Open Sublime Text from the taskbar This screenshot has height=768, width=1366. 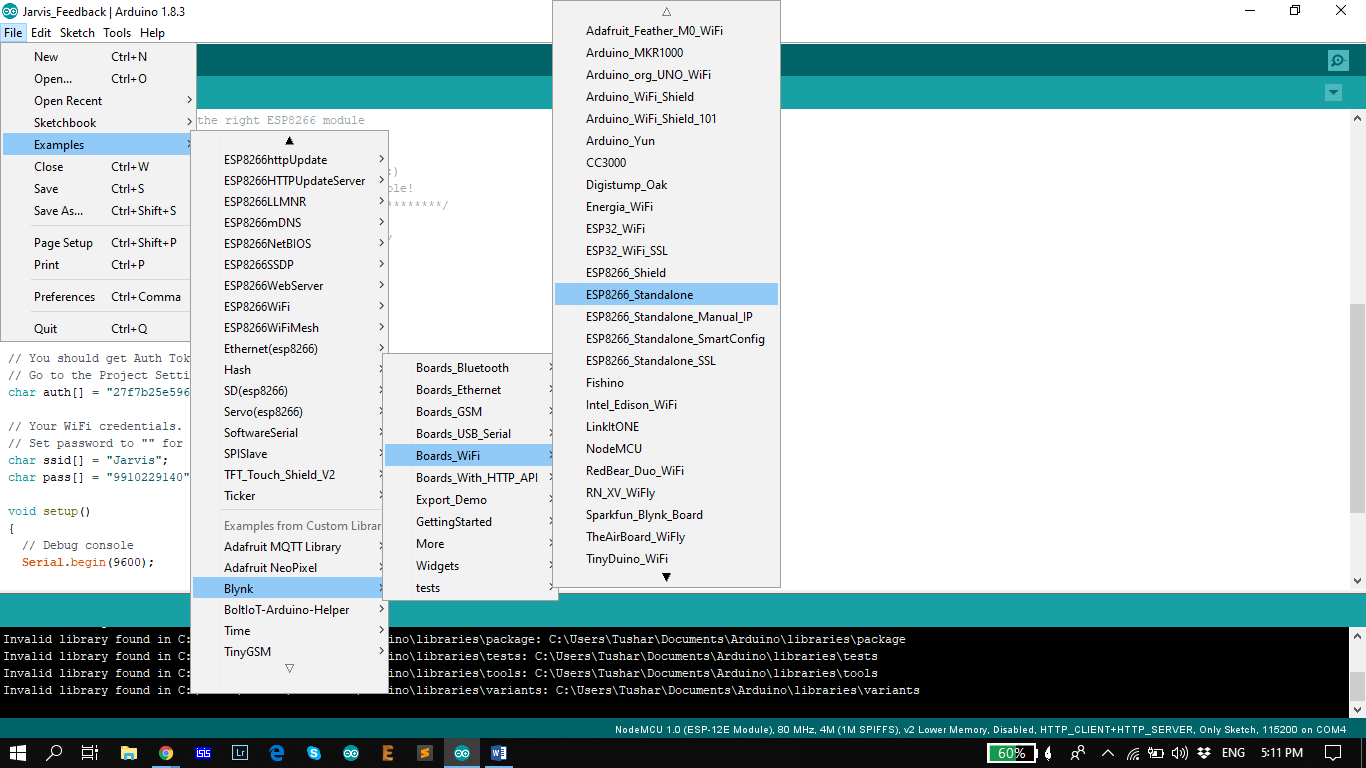coord(425,753)
